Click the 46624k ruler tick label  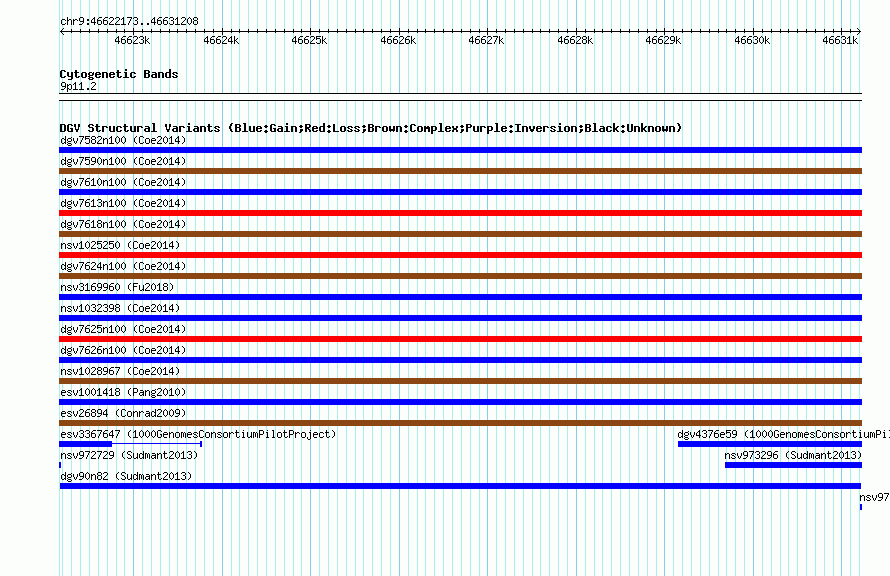tap(221, 40)
